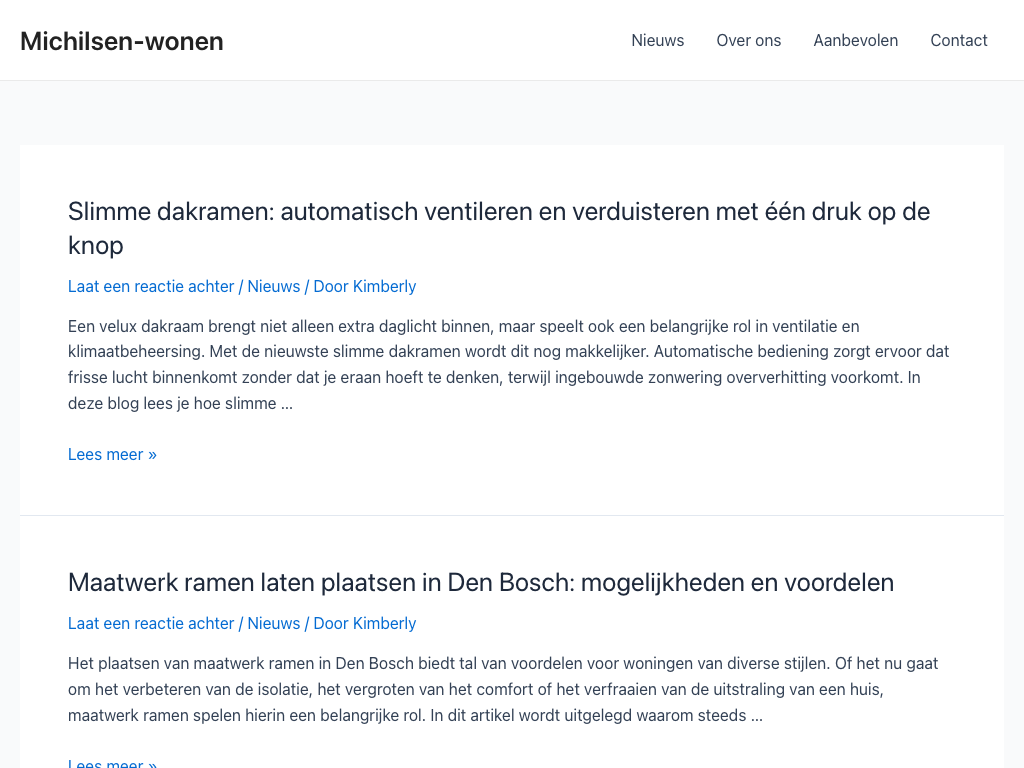Screen dimensions: 1024x768
Task: Click Laat een reactie achter under Maatwerk ramen
Action: 151,623
